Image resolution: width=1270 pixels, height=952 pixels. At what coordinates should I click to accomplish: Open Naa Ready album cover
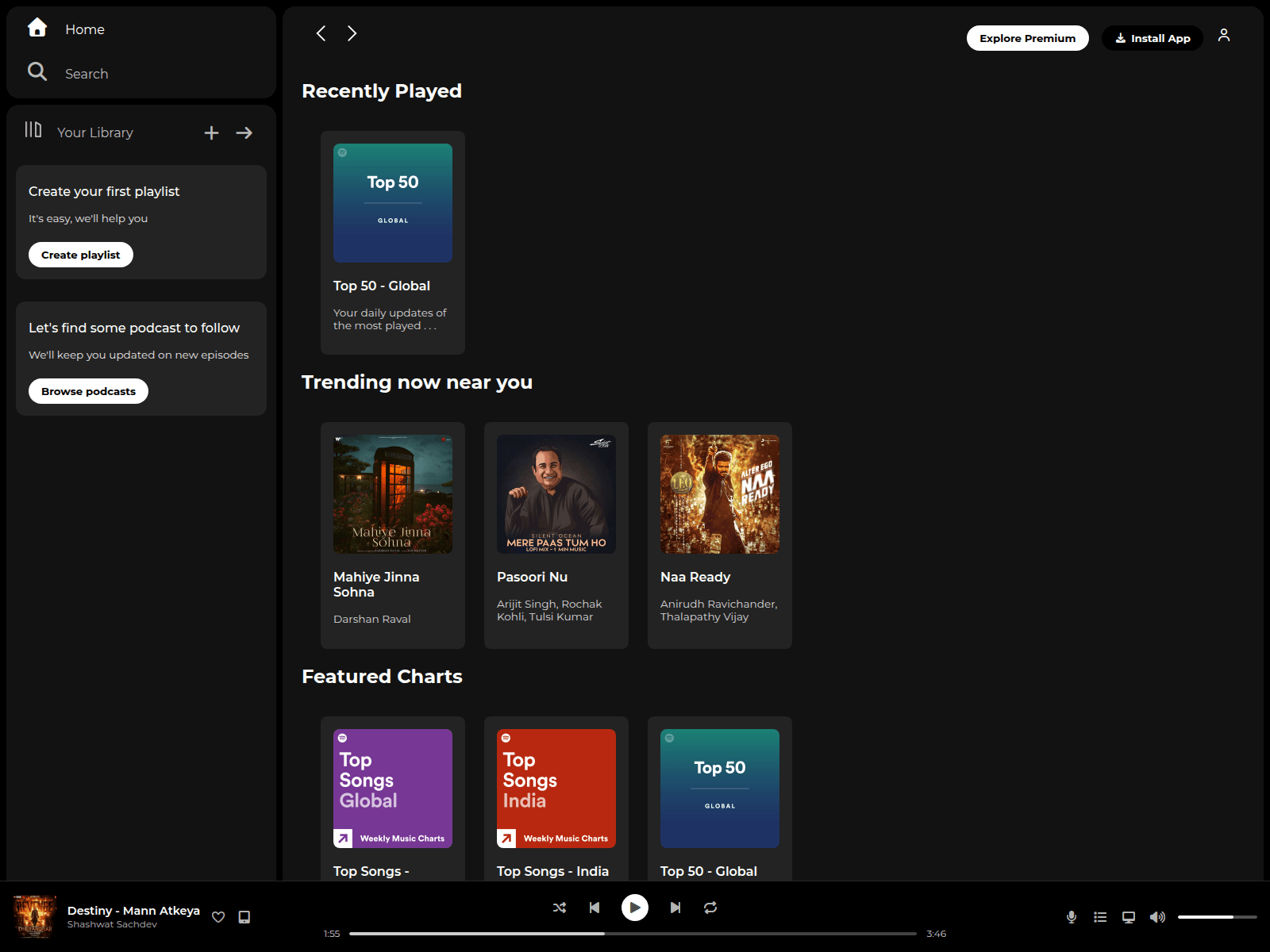(x=720, y=494)
